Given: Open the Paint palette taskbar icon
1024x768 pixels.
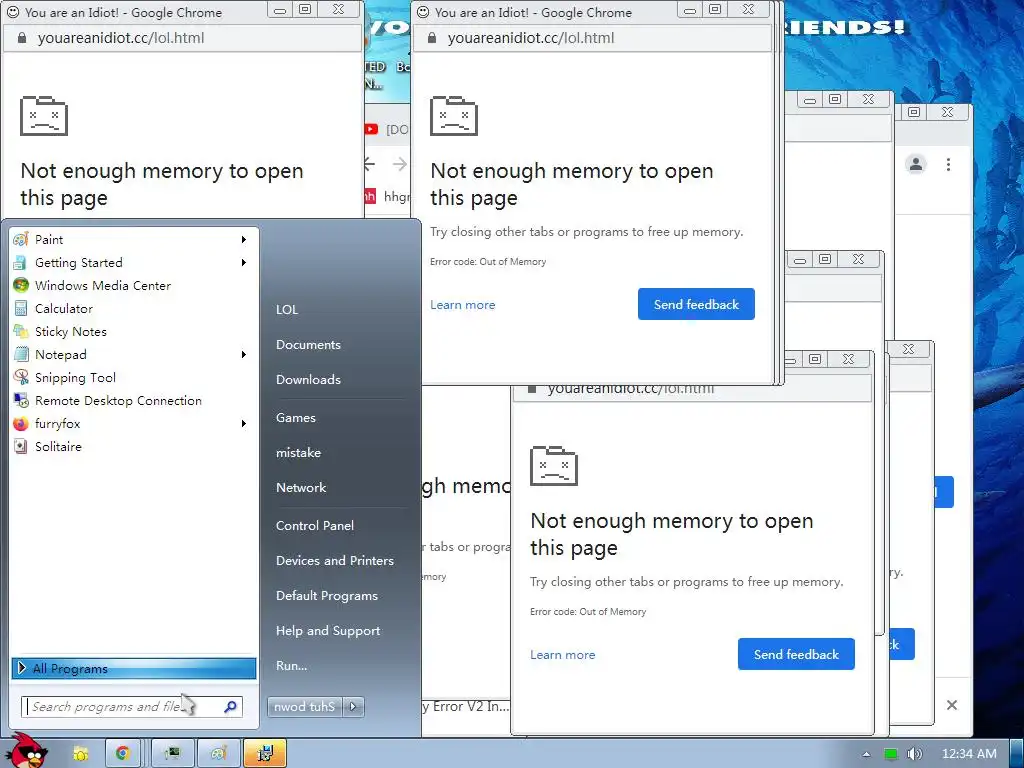Looking at the screenshot, I should (218, 754).
